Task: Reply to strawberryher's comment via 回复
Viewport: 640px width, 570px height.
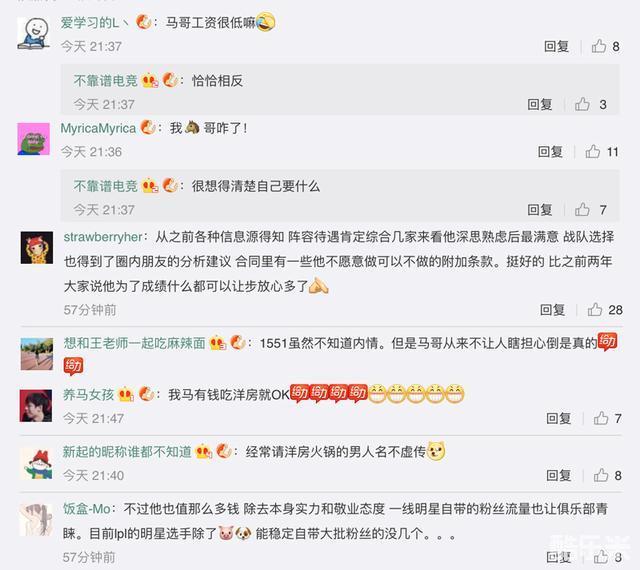Action: pyautogui.click(x=552, y=310)
